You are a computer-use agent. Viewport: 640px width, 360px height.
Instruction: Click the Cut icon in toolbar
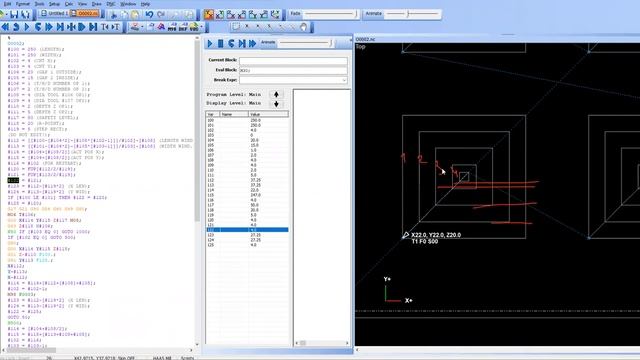[x=114, y=15]
